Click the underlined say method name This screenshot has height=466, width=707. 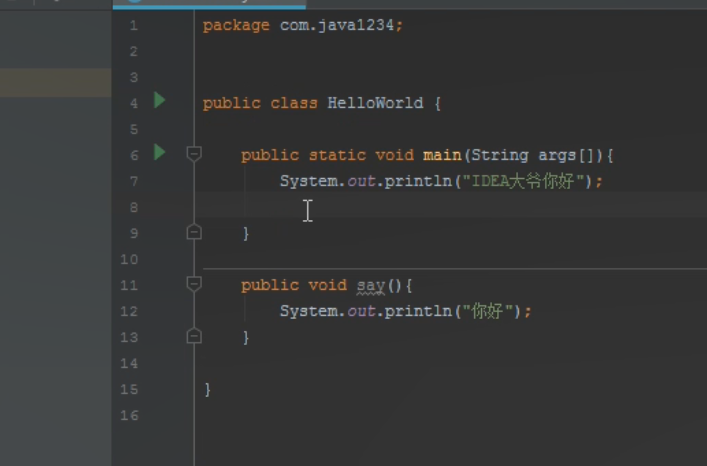coord(371,285)
